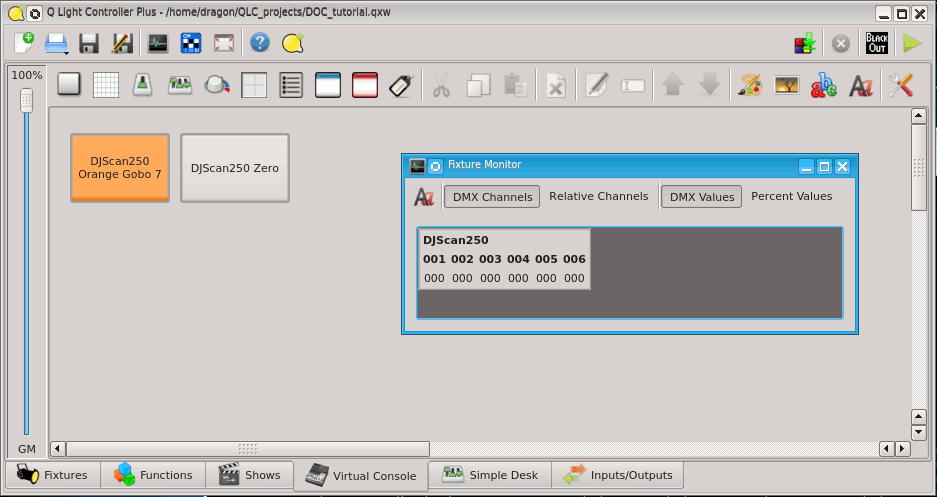Paste widget from clipboard
The width and height of the screenshot is (937, 497).
point(515,85)
